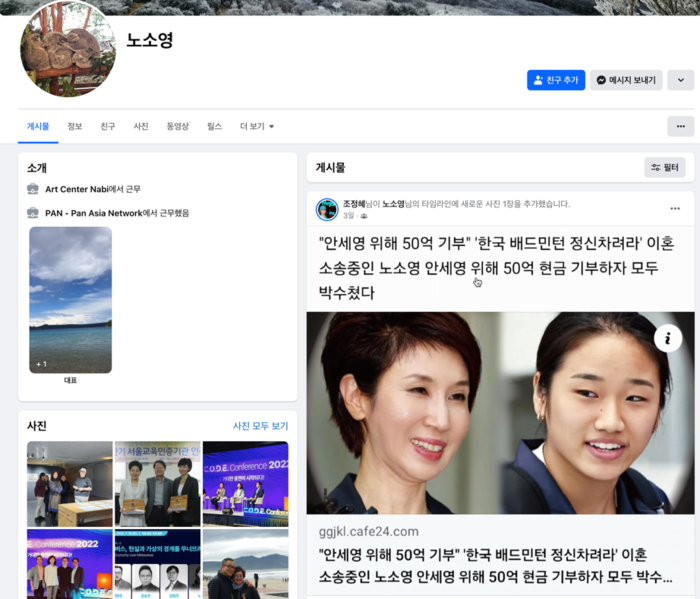Image resolution: width=700 pixels, height=599 pixels.
Task: Click the 친구 추가 button
Action: click(x=555, y=80)
